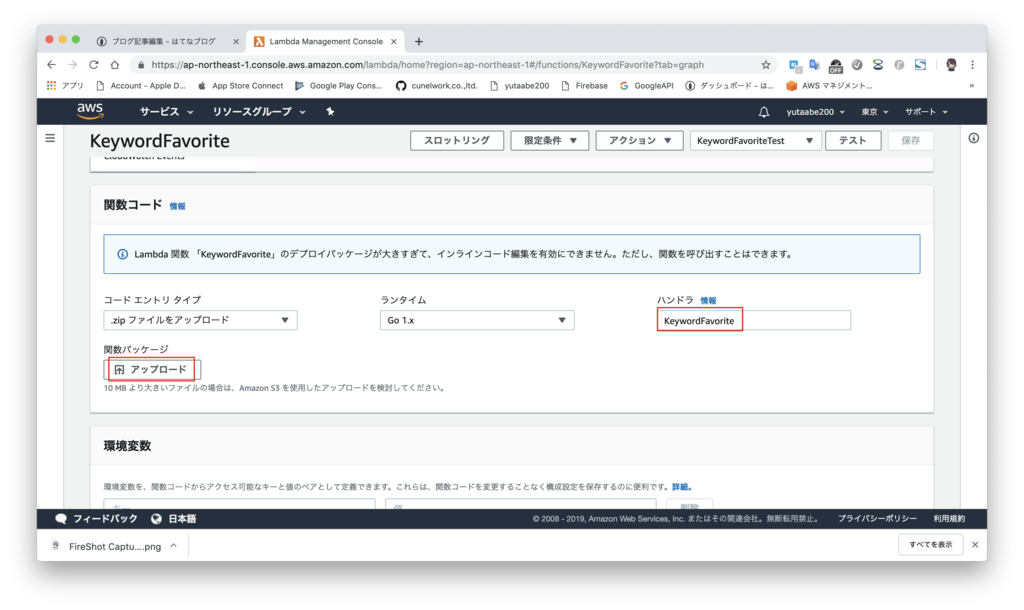
Task: Click browser forward arrow
Action: pyautogui.click(x=72, y=65)
